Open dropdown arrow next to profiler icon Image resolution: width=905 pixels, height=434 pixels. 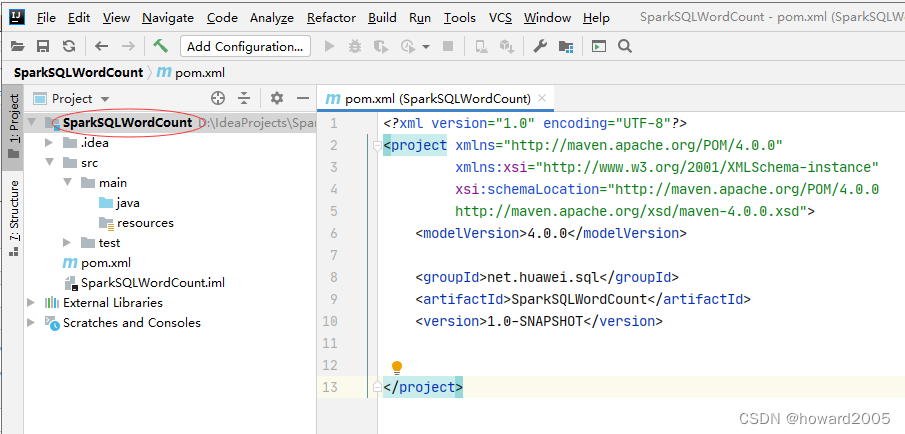426,47
